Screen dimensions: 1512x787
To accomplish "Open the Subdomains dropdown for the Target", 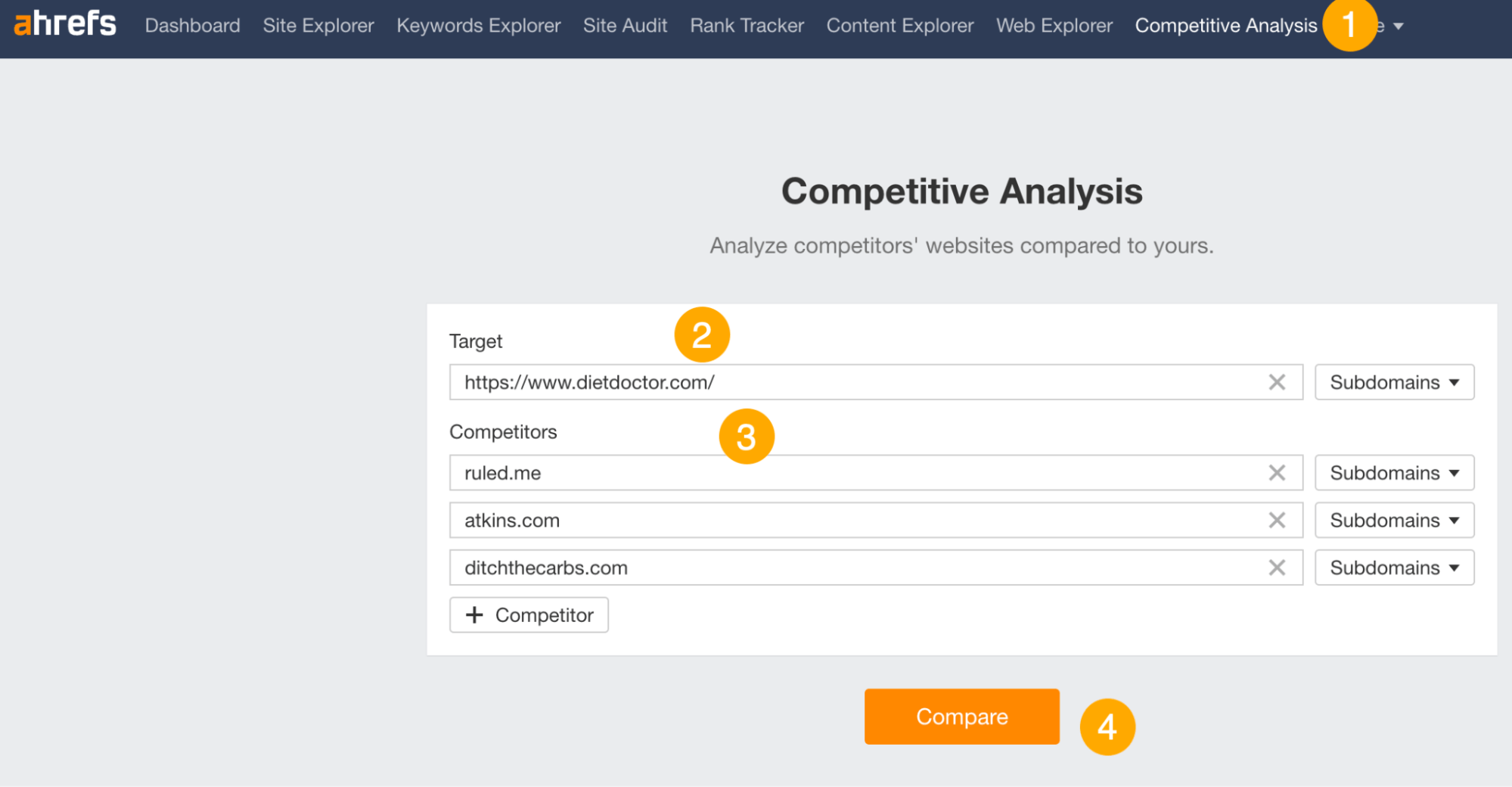I will point(1394,382).
